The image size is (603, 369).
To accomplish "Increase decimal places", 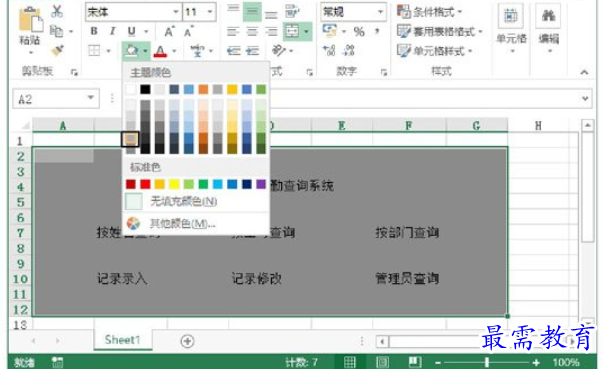I will point(329,50).
